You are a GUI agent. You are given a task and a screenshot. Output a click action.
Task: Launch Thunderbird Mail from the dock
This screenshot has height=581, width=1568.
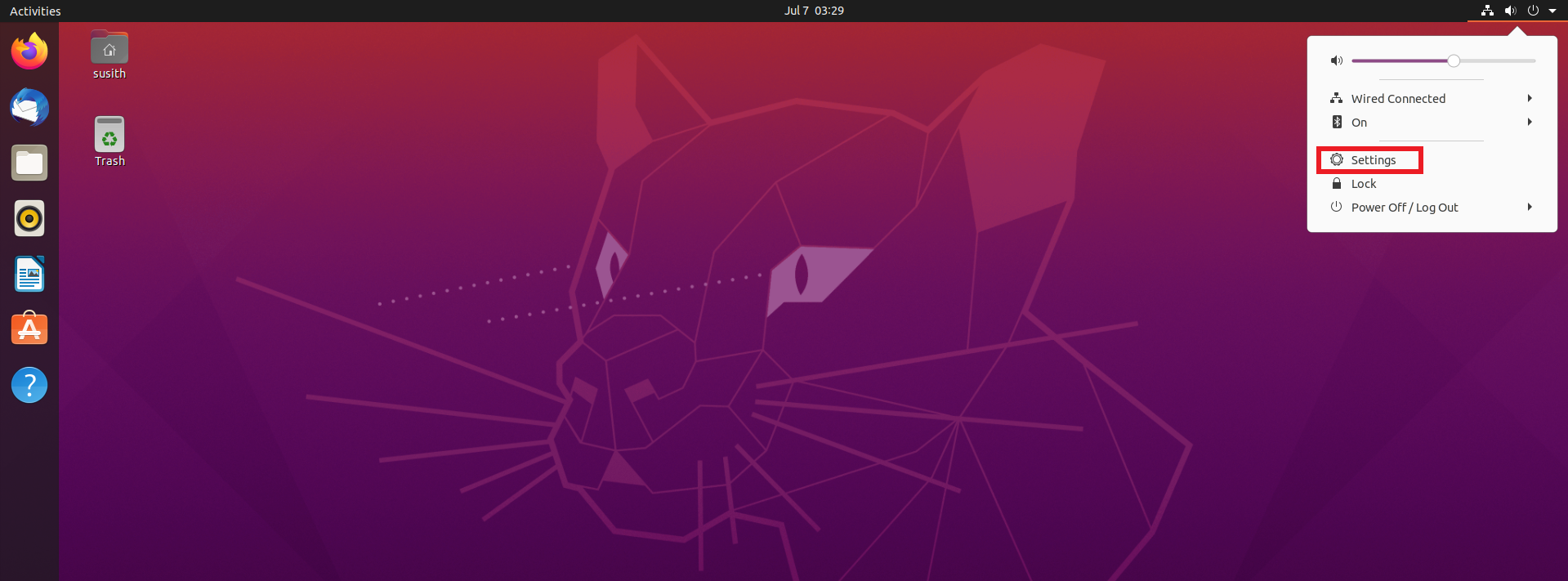(29, 107)
